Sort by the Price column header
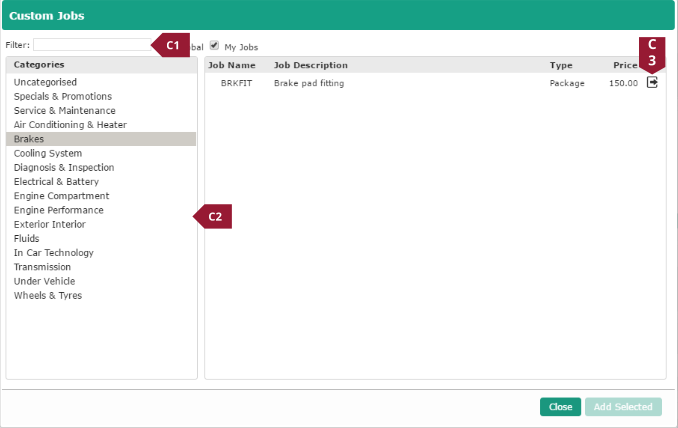The image size is (678, 428). coord(624,65)
